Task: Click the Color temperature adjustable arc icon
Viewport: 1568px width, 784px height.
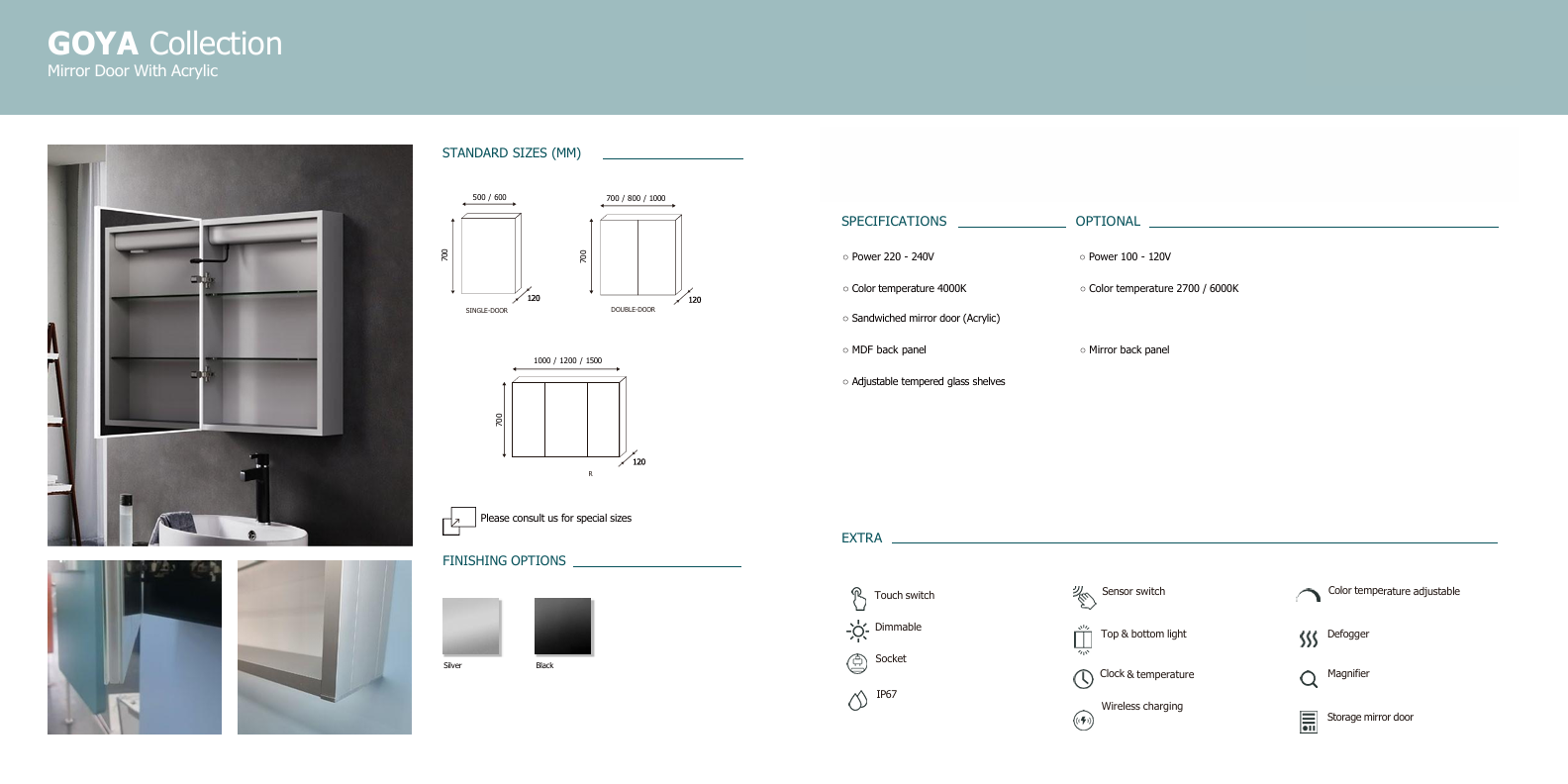Action: pos(1308,595)
